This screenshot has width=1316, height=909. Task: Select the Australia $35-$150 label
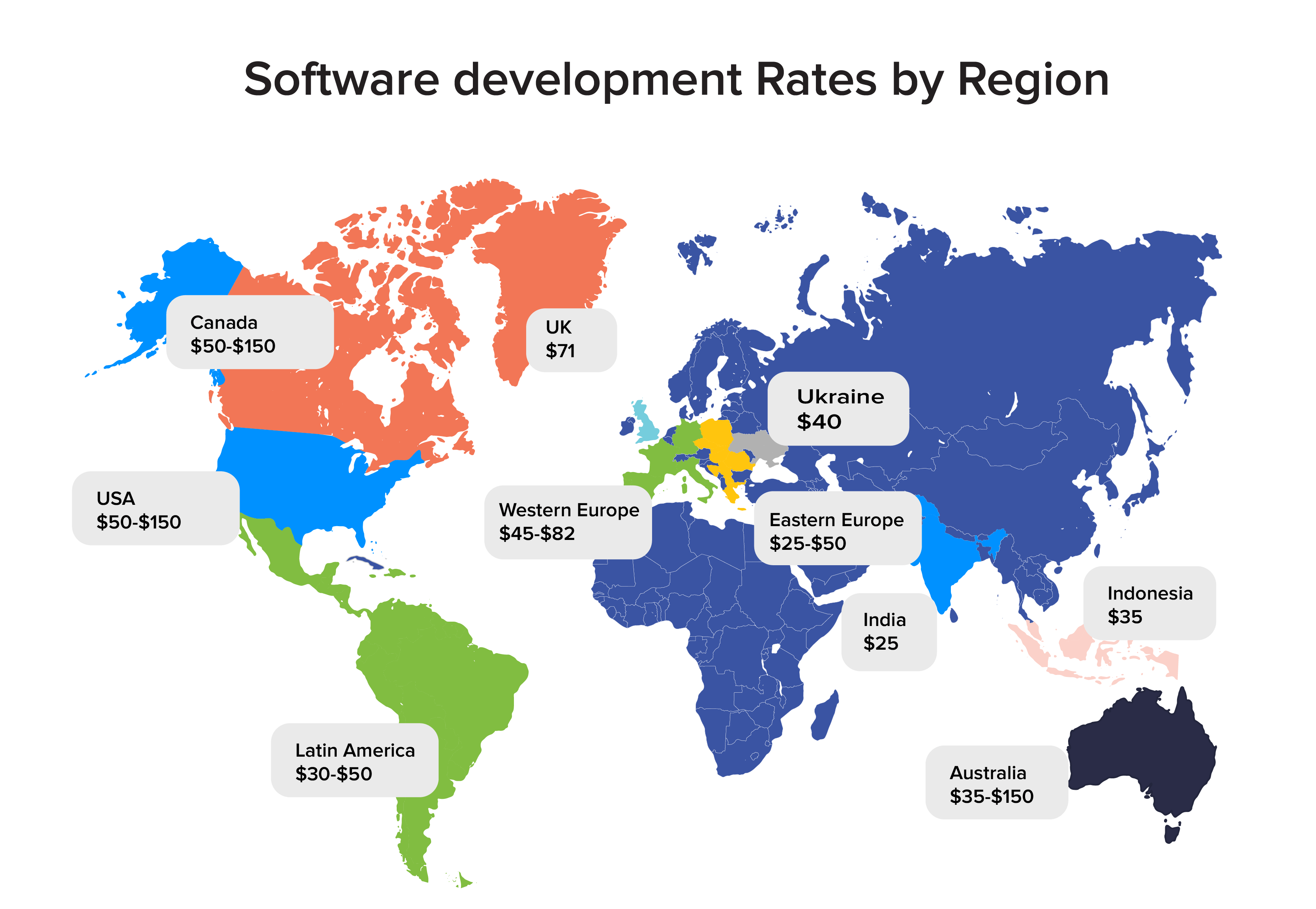997,783
